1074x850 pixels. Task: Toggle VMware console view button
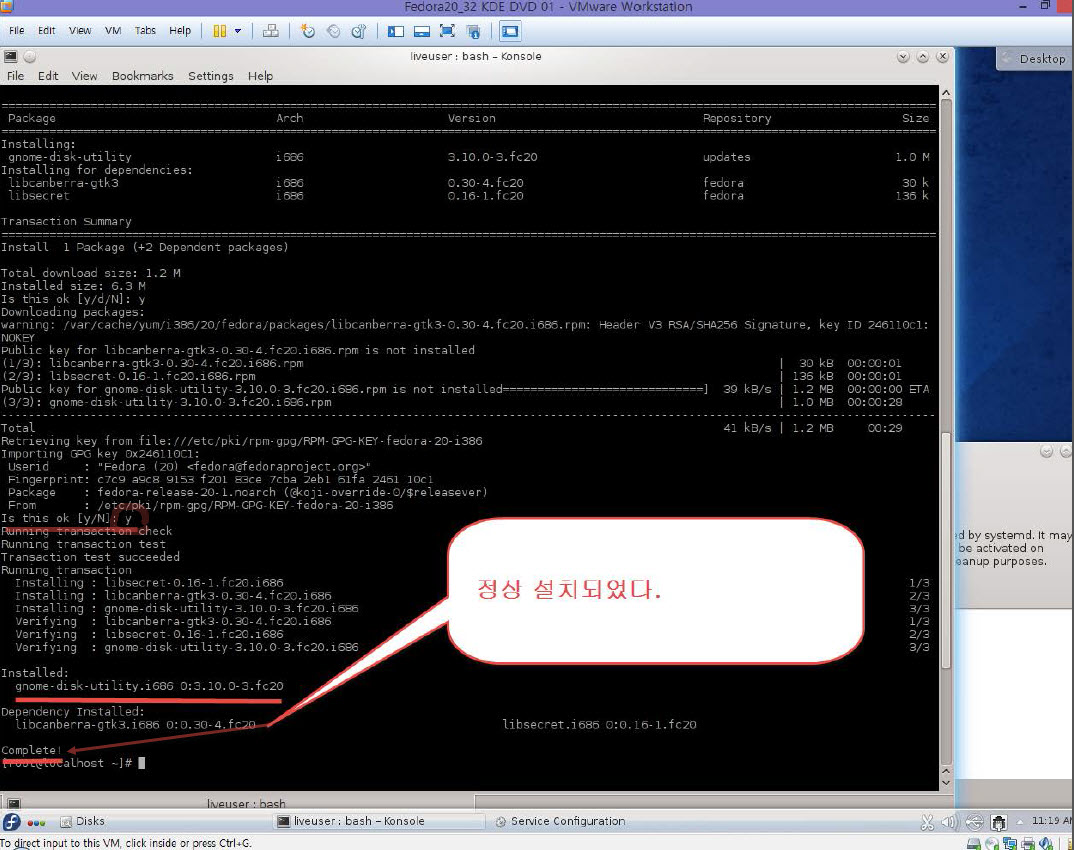click(510, 31)
